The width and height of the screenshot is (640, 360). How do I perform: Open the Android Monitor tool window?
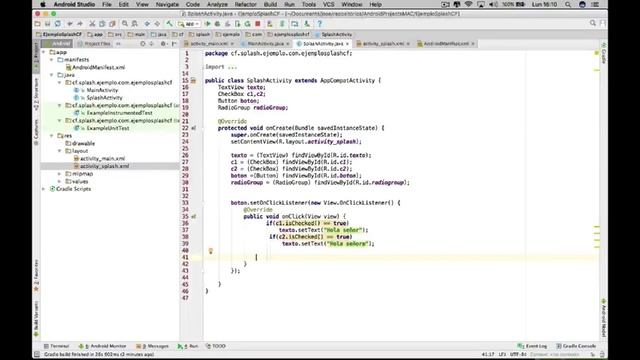tap(102, 346)
